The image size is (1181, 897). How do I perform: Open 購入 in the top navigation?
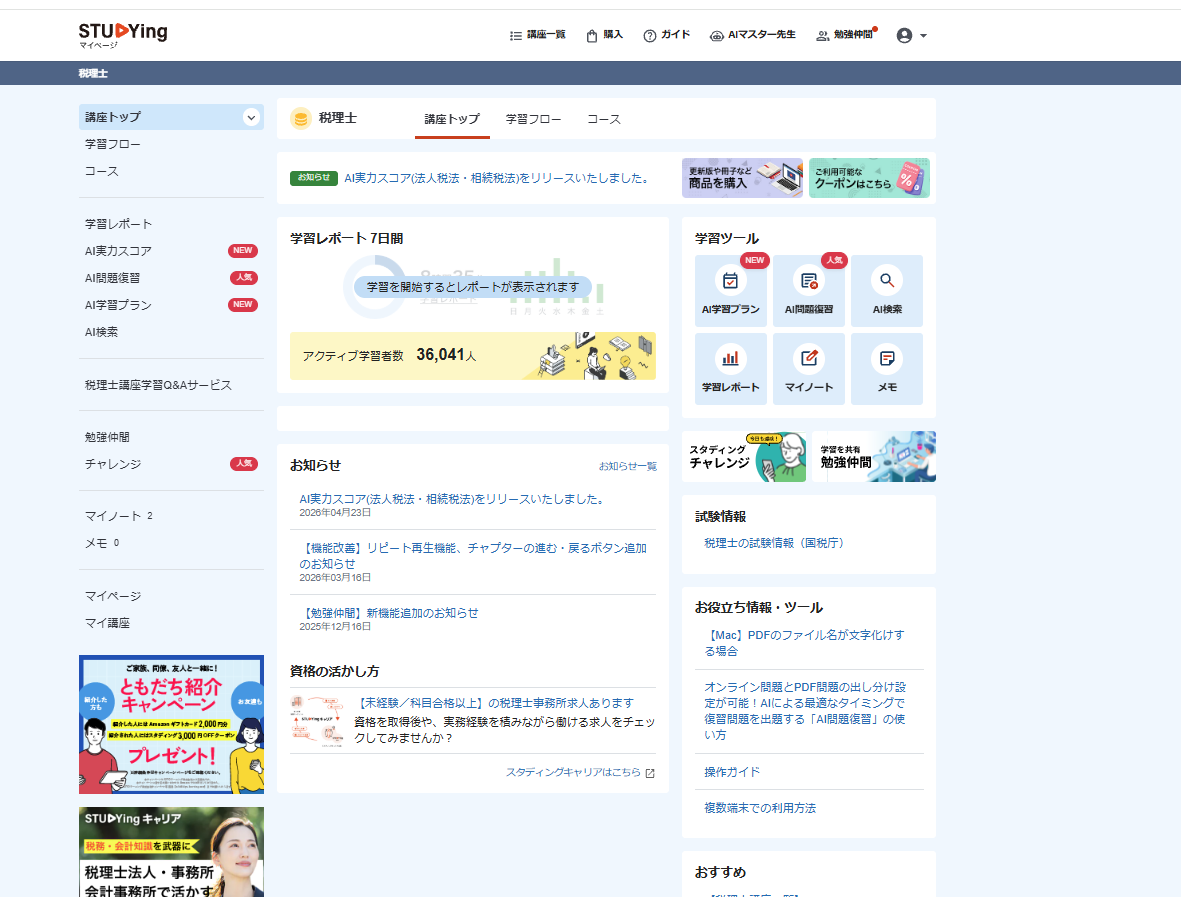604,35
